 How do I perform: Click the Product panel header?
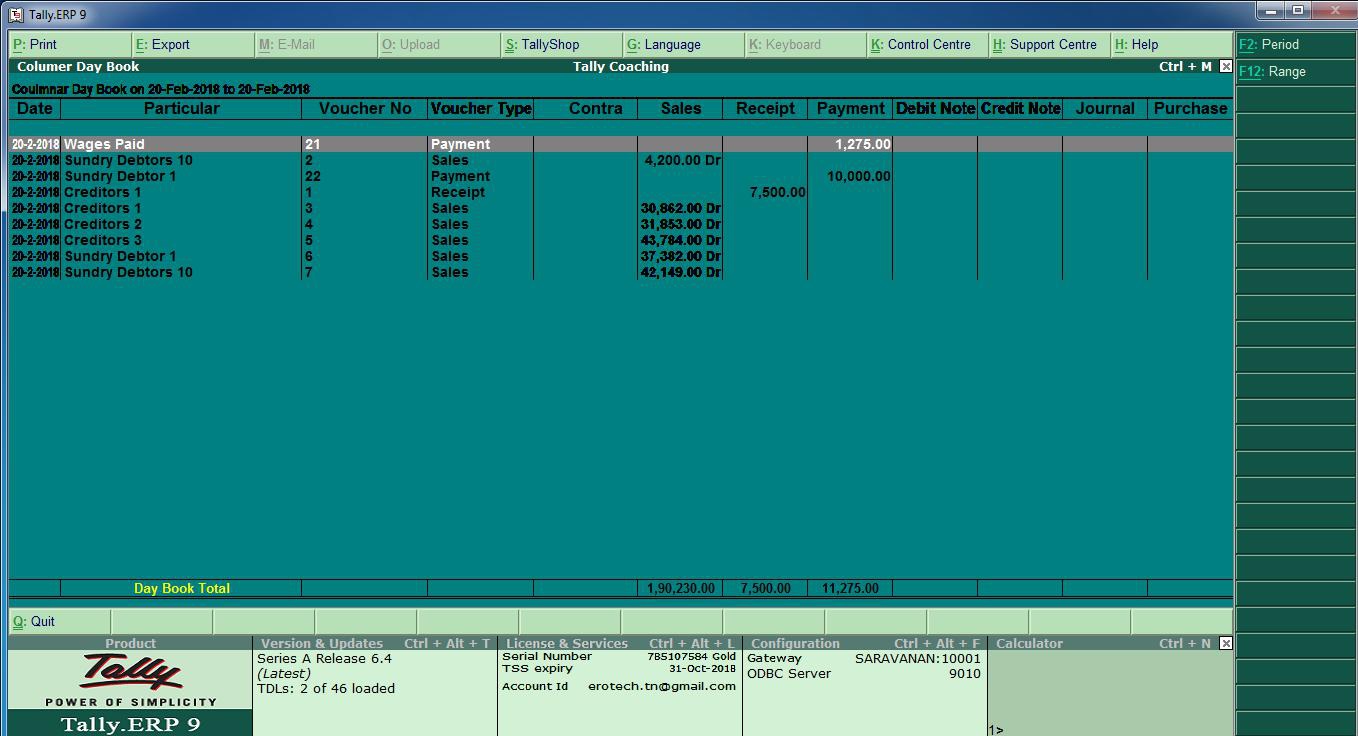130,643
